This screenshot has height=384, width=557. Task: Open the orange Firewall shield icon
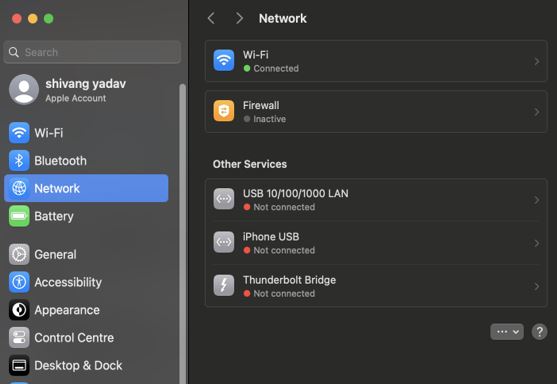click(x=224, y=111)
